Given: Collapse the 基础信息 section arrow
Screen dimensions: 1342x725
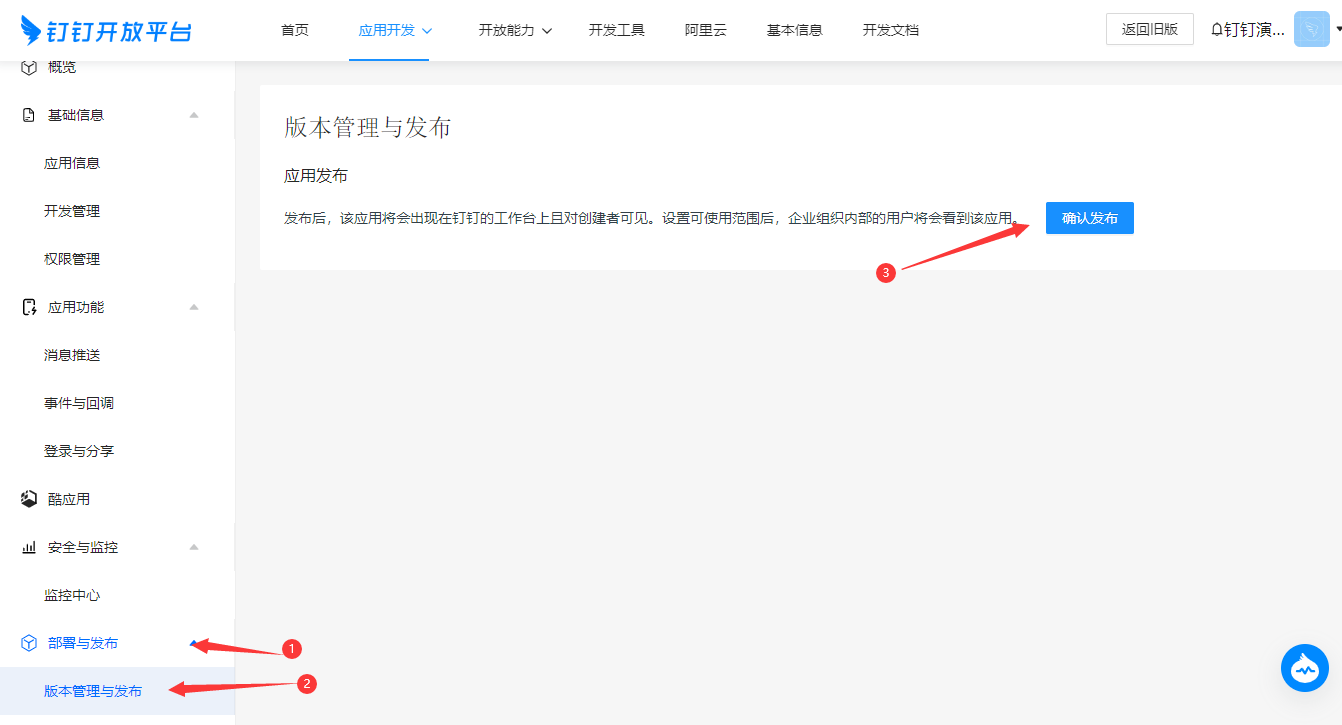Looking at the screenshot, I should pyautogui.click(x=194, y=115).
